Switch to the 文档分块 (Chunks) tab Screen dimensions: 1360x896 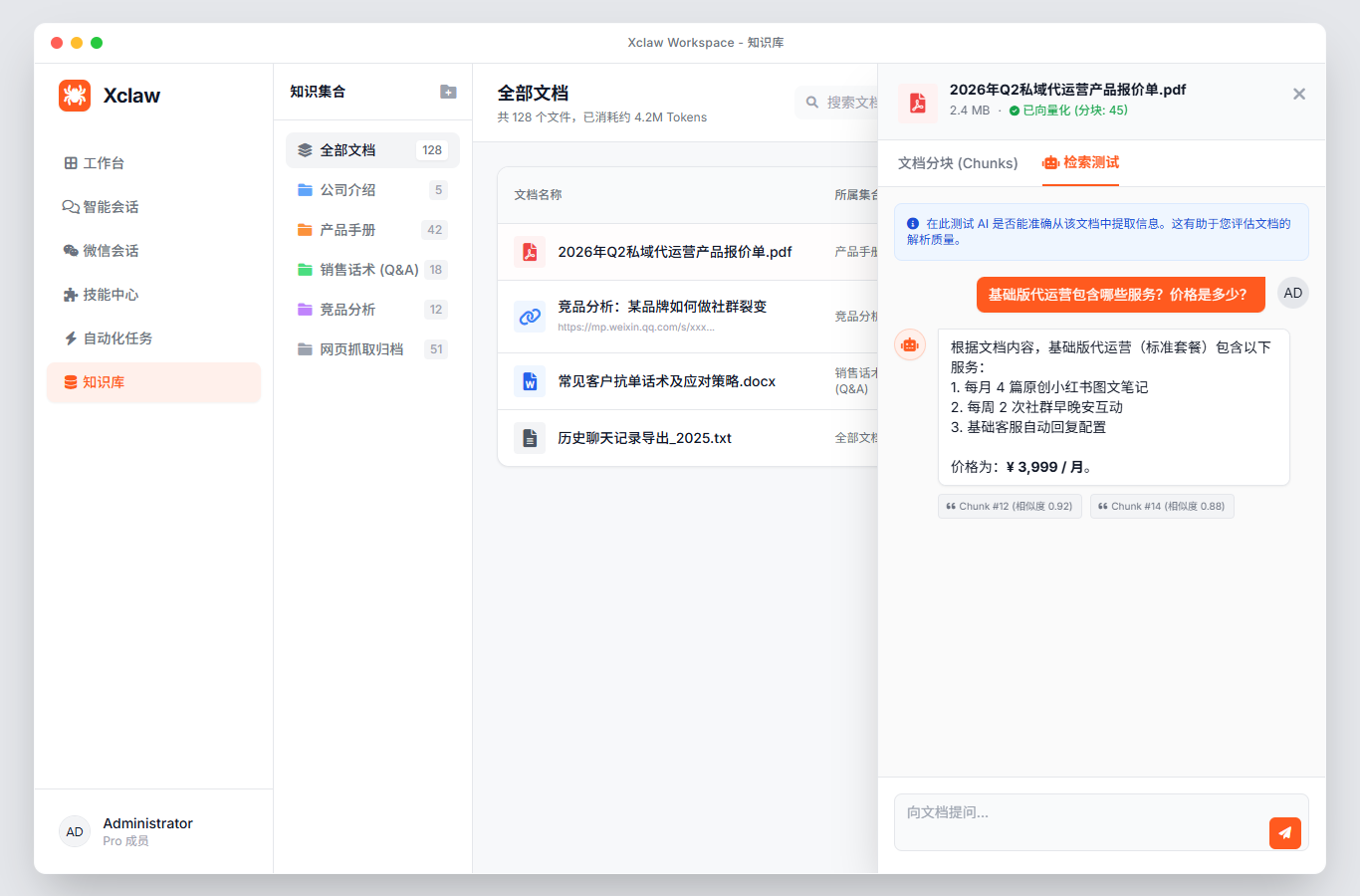point(957,163)
